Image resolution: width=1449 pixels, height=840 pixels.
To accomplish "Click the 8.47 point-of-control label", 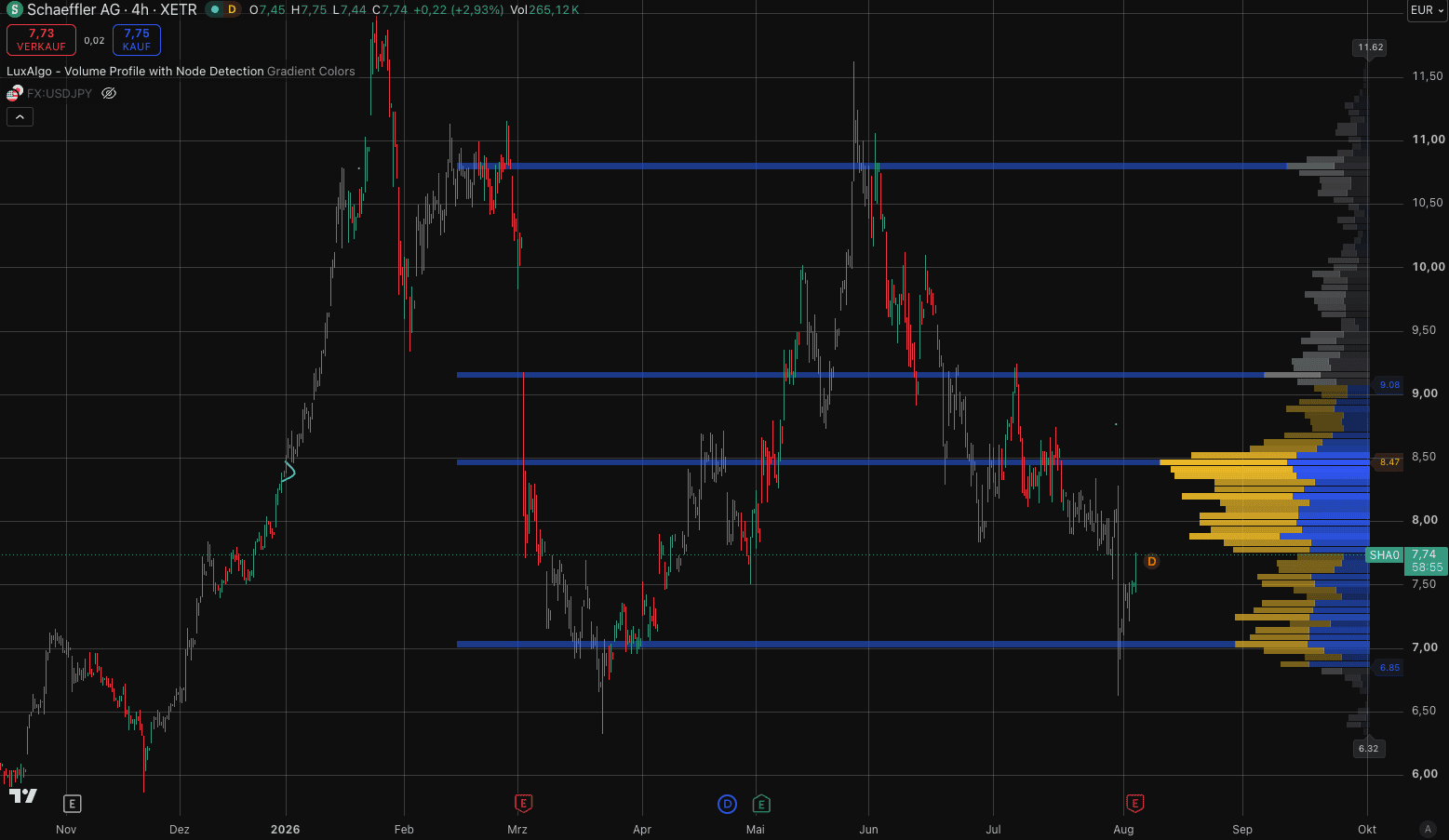I will [x=1389, y=462].
